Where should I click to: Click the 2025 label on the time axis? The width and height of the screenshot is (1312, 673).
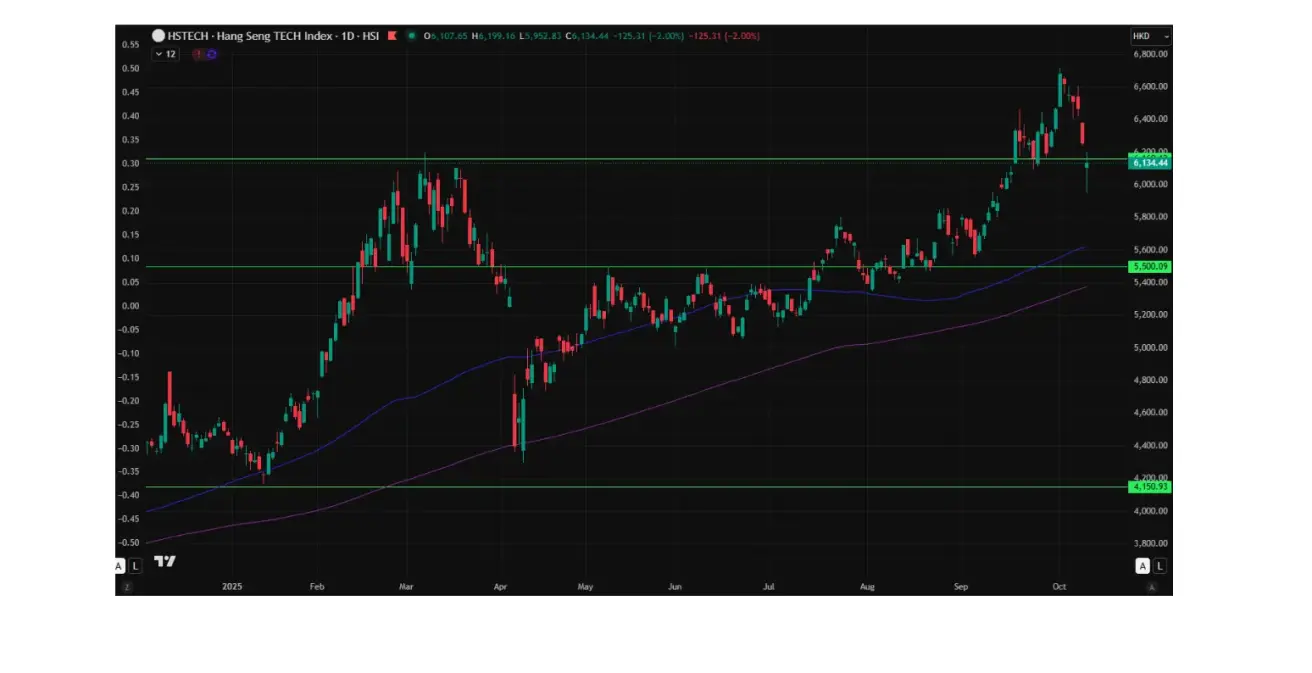pyautogui.click(x=232, y=588)
